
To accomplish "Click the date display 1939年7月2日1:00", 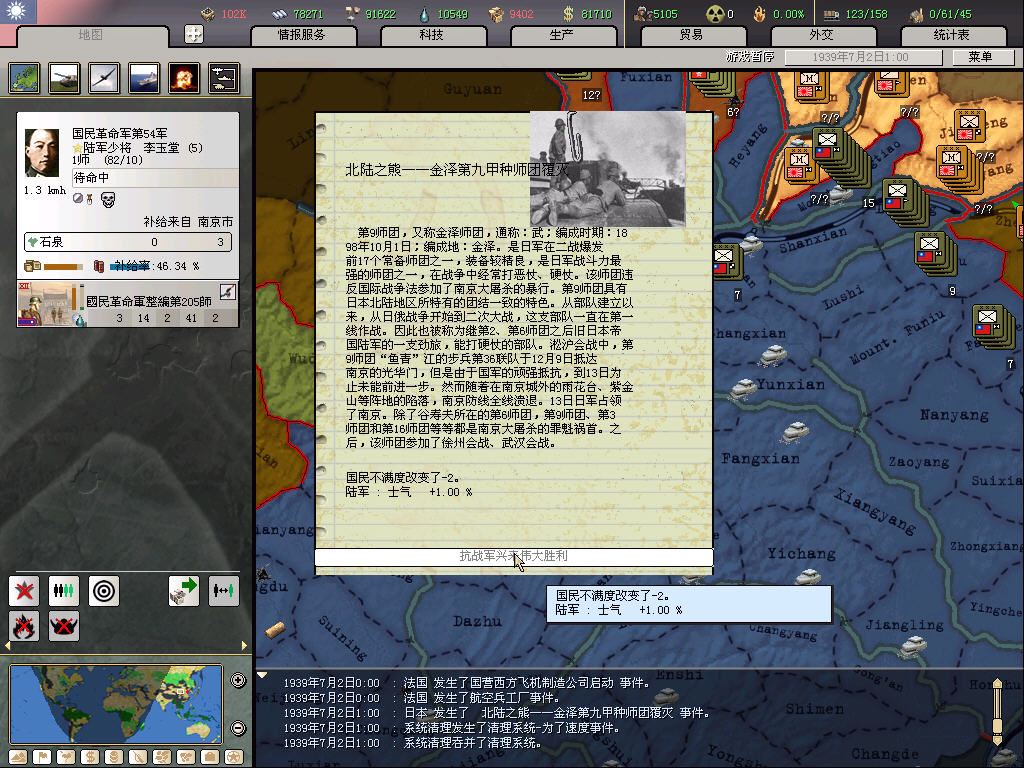I will (863, 57).
